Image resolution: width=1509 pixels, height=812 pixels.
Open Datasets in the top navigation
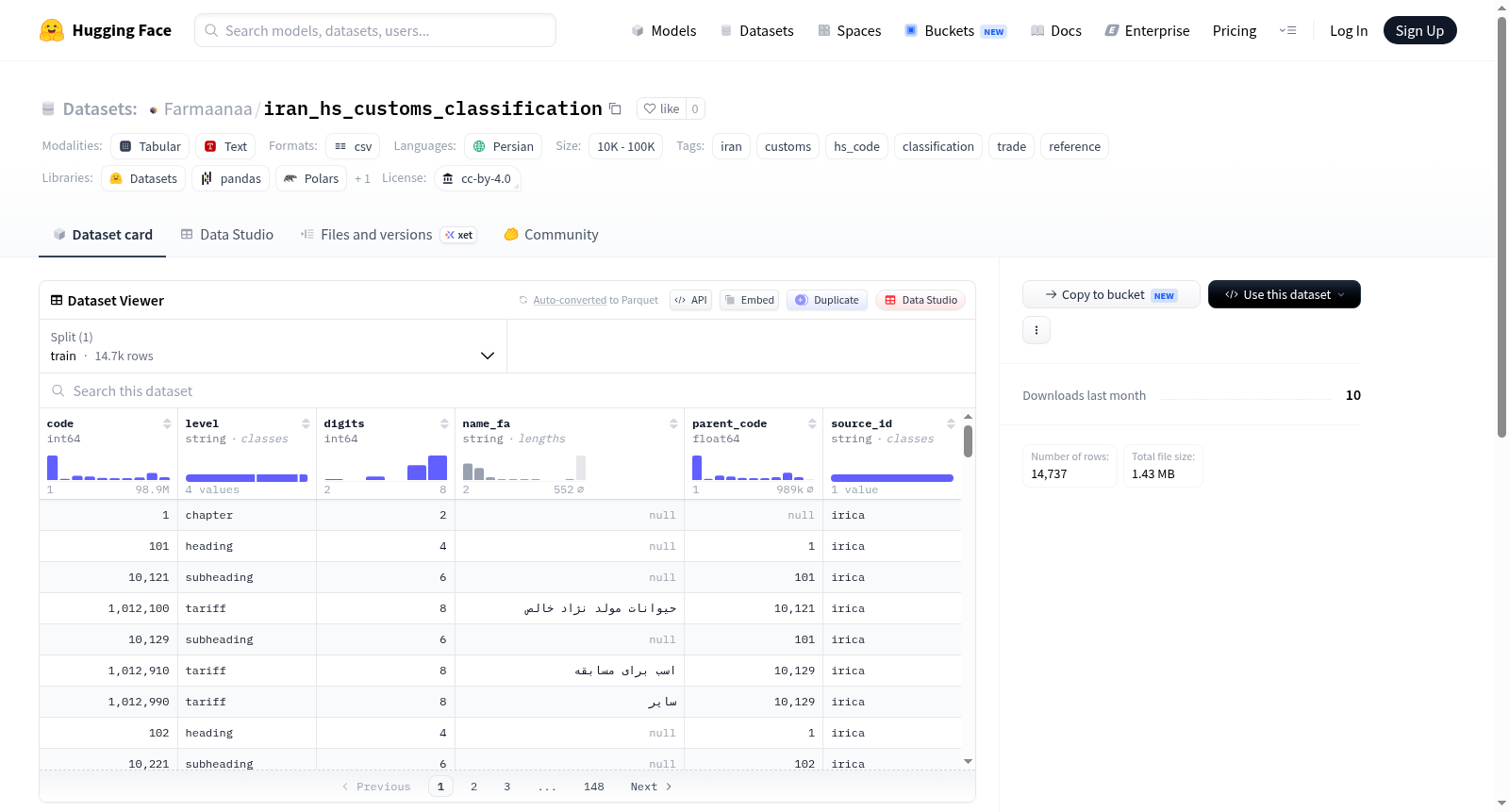pos(756,30)
